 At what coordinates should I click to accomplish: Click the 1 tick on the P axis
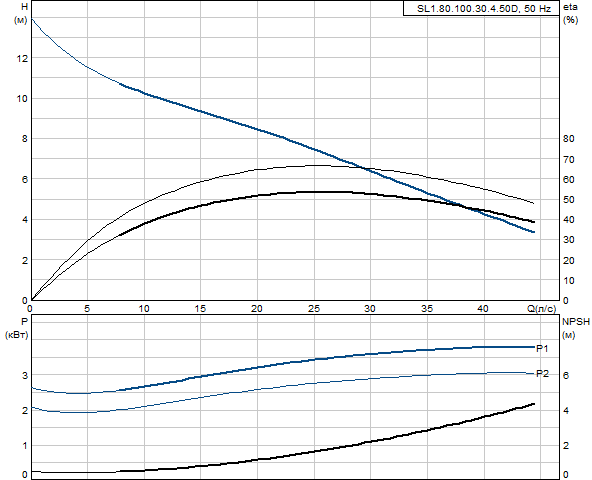click(25, 446)
